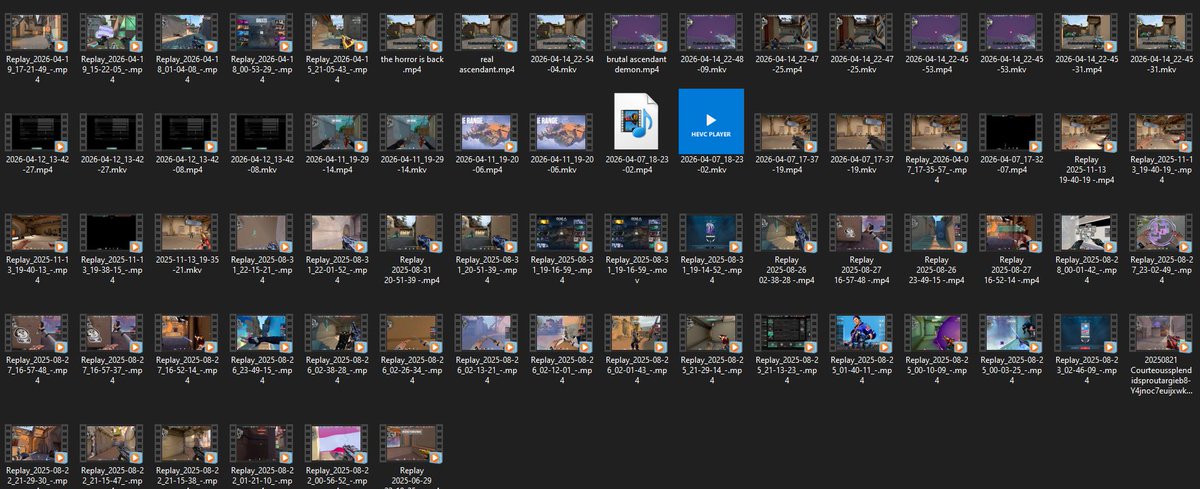Select thumbnail of Replay_2026-04-19_17-21-49_-.mp4
This screenshot has width=1200, height=489.
pos(36,33)
